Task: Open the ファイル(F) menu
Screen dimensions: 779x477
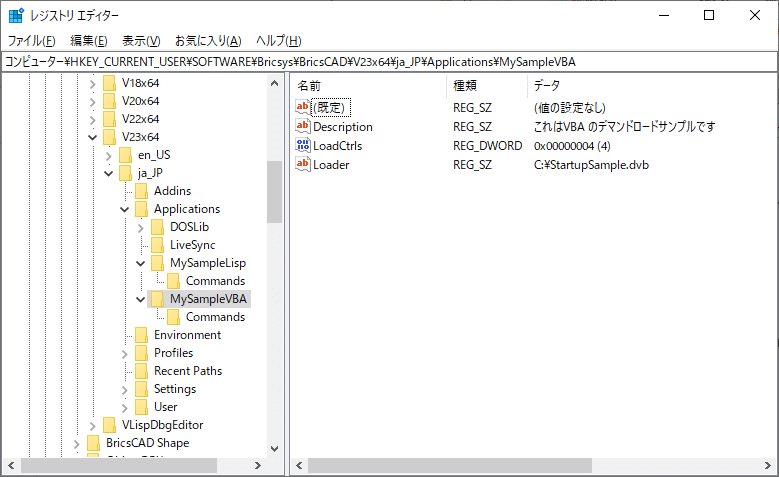Action: 31,41
